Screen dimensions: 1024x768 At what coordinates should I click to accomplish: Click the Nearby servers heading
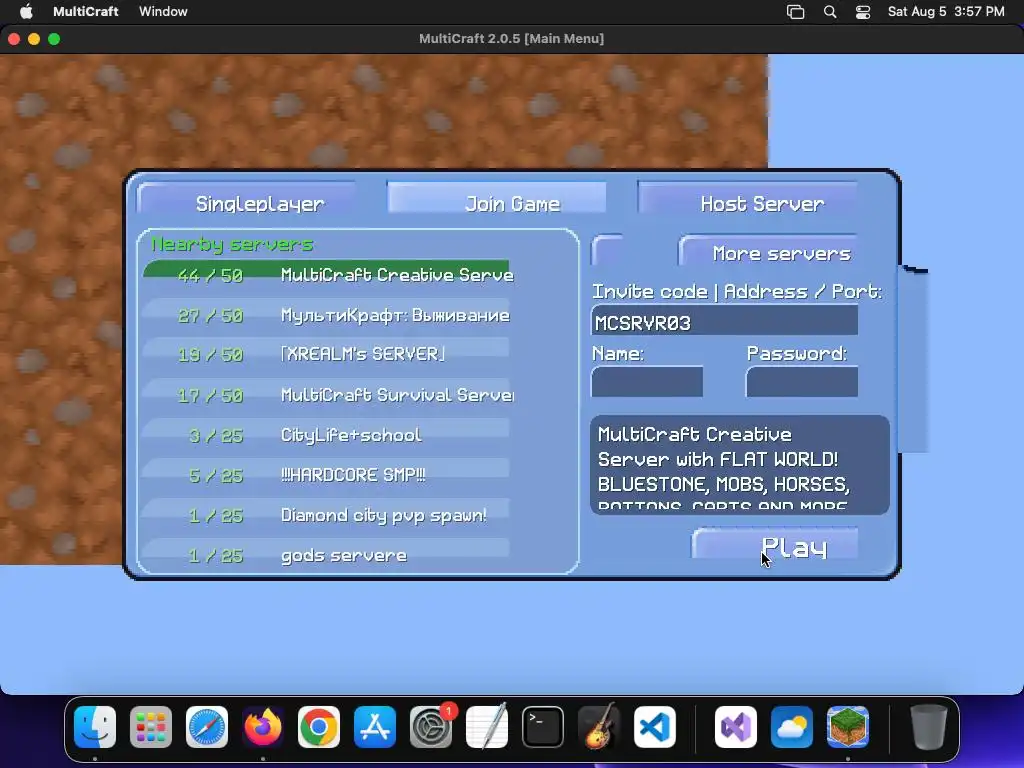[232, 245]
